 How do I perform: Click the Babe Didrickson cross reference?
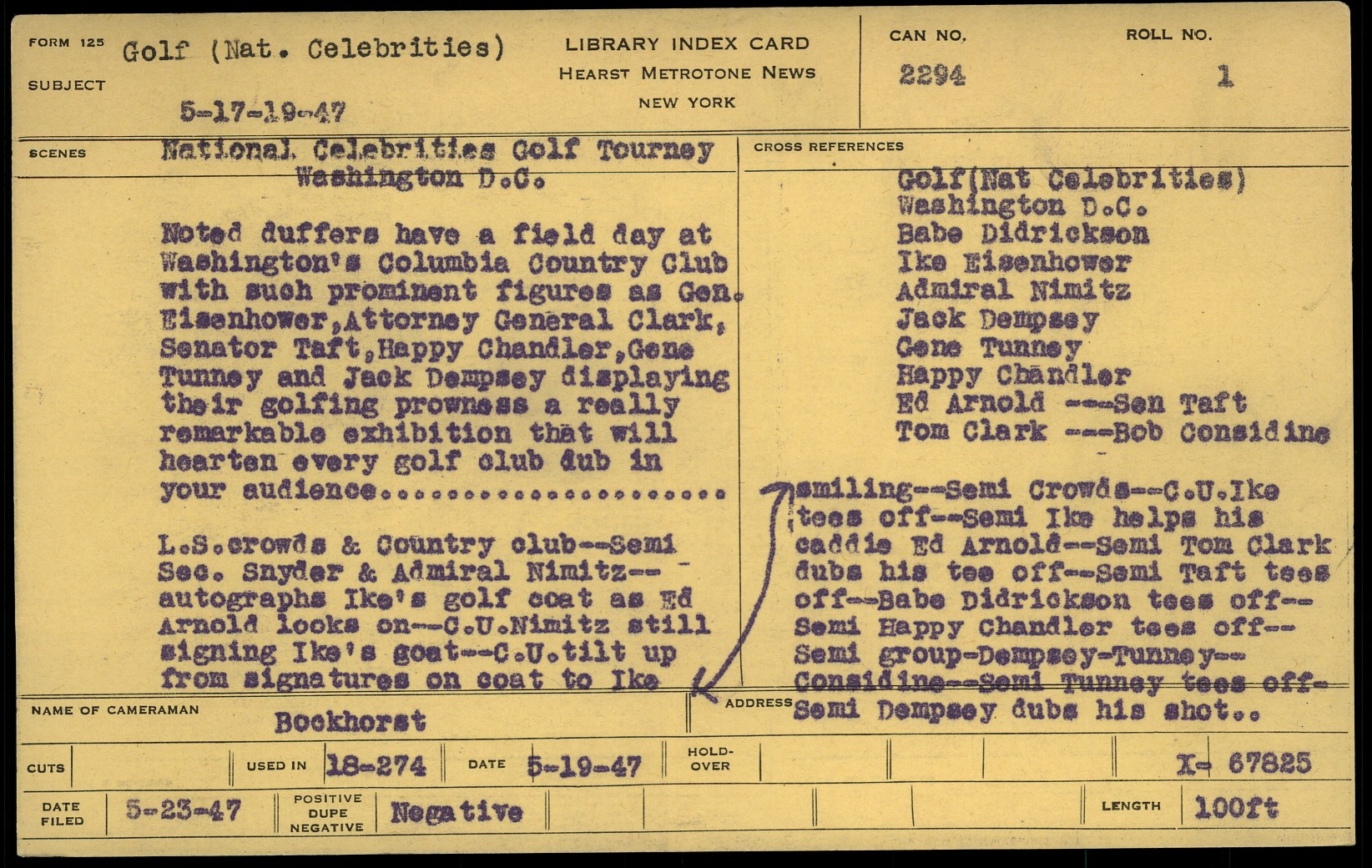(1022, 234)
